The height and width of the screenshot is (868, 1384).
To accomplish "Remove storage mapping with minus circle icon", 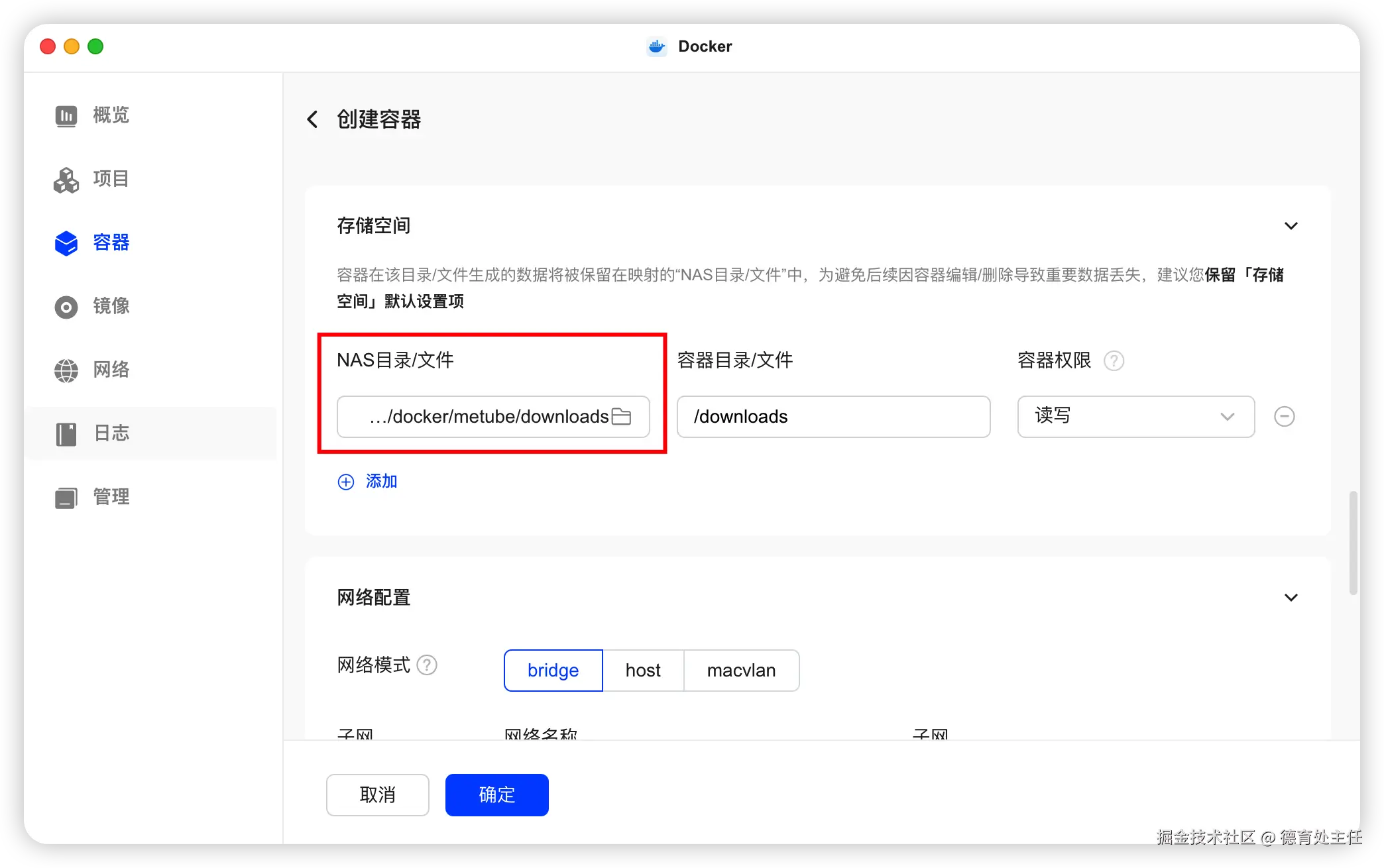I will coord(1284,417).
